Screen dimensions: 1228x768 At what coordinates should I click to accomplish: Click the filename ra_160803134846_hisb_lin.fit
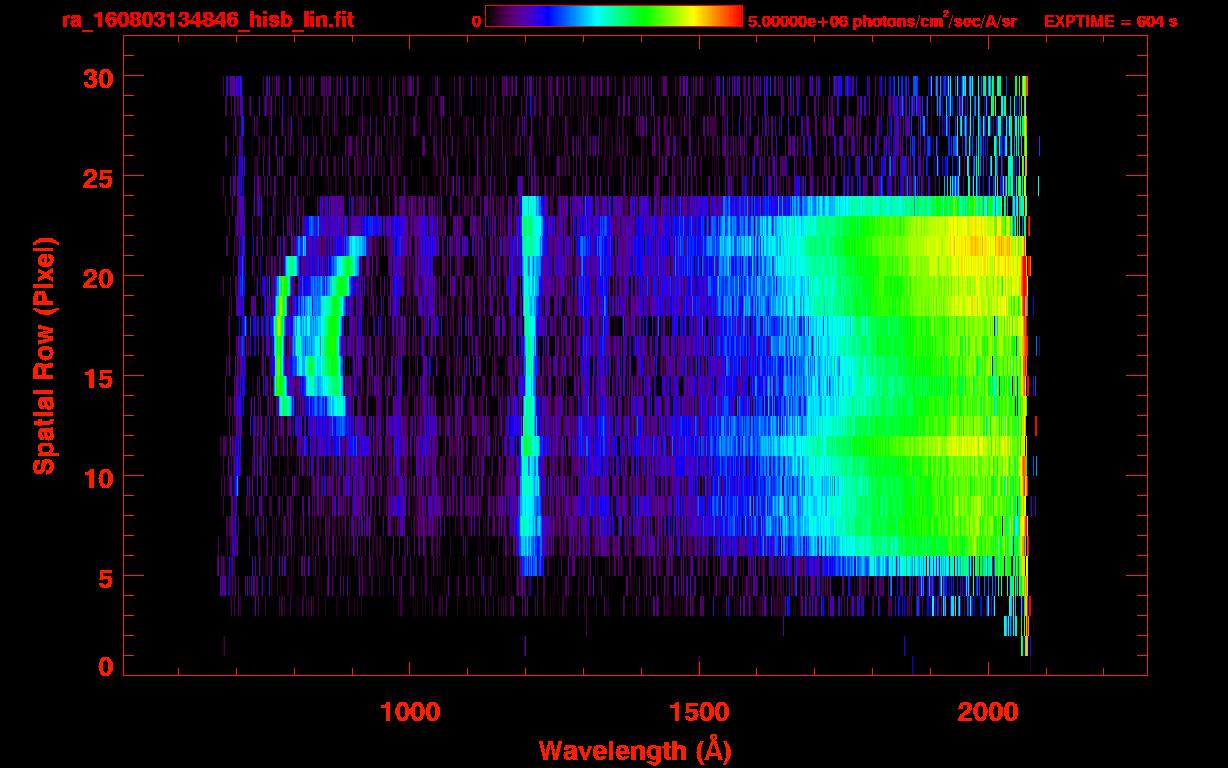207,20
